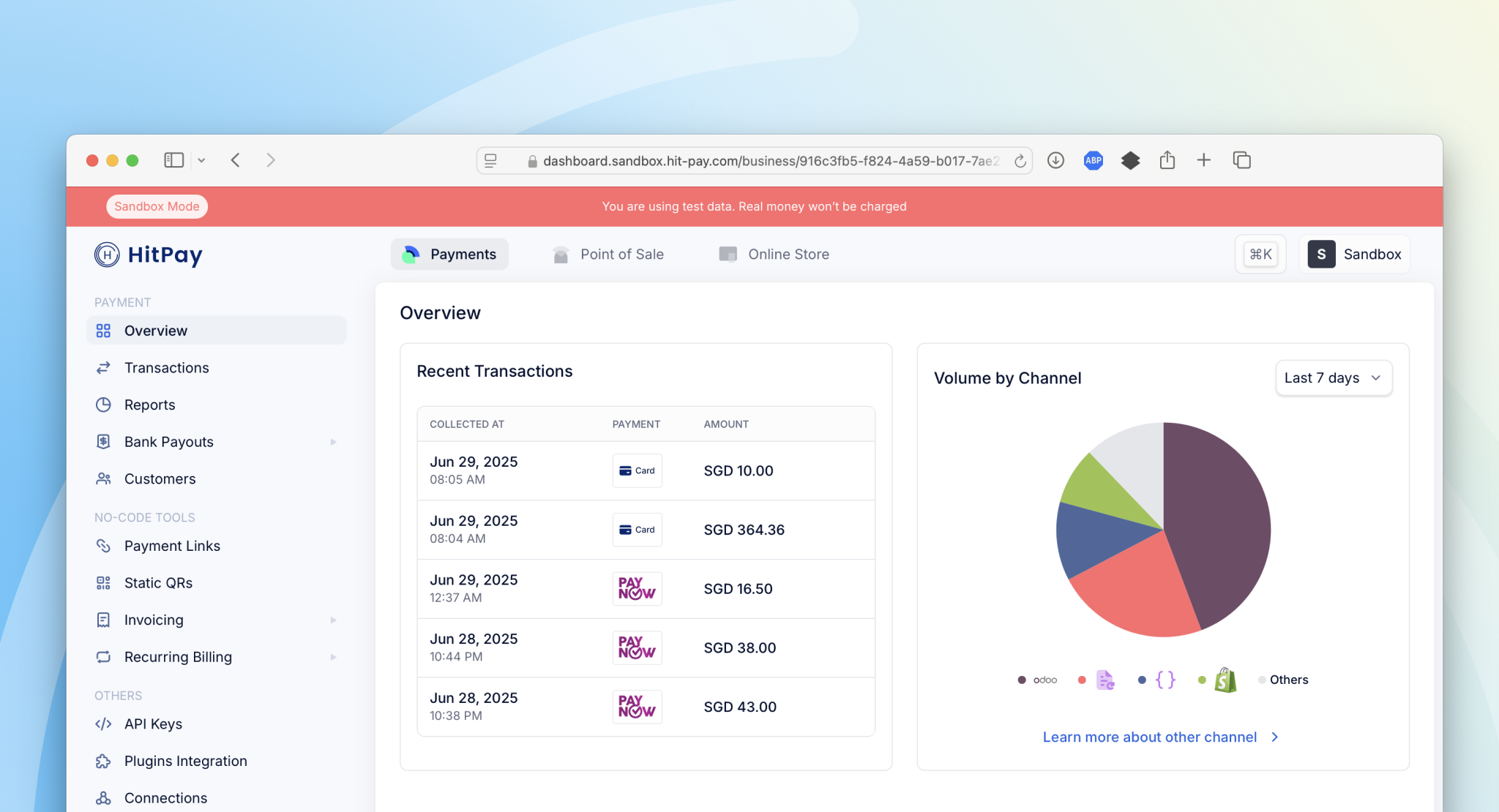Viewport: 1499px width, 812px height.
Task: Click the Transactions arrows icon
Action: [103, 368]
